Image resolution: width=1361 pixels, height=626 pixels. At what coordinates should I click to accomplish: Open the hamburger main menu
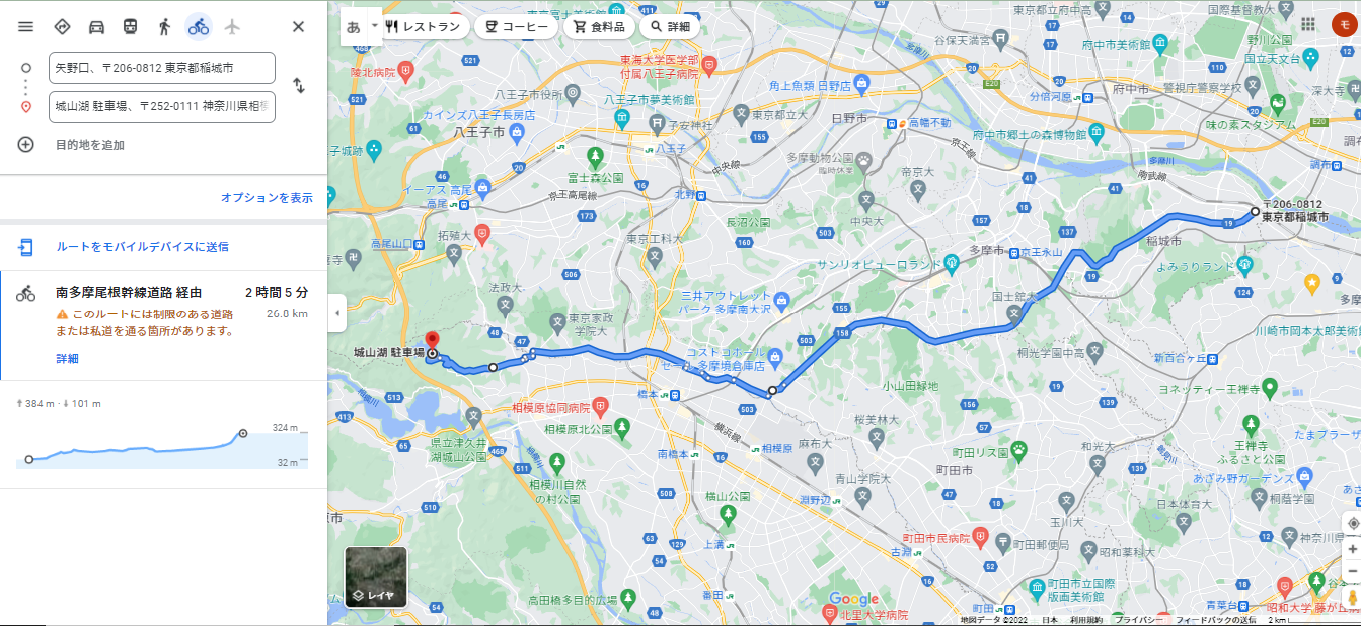(x=26, y=27)
